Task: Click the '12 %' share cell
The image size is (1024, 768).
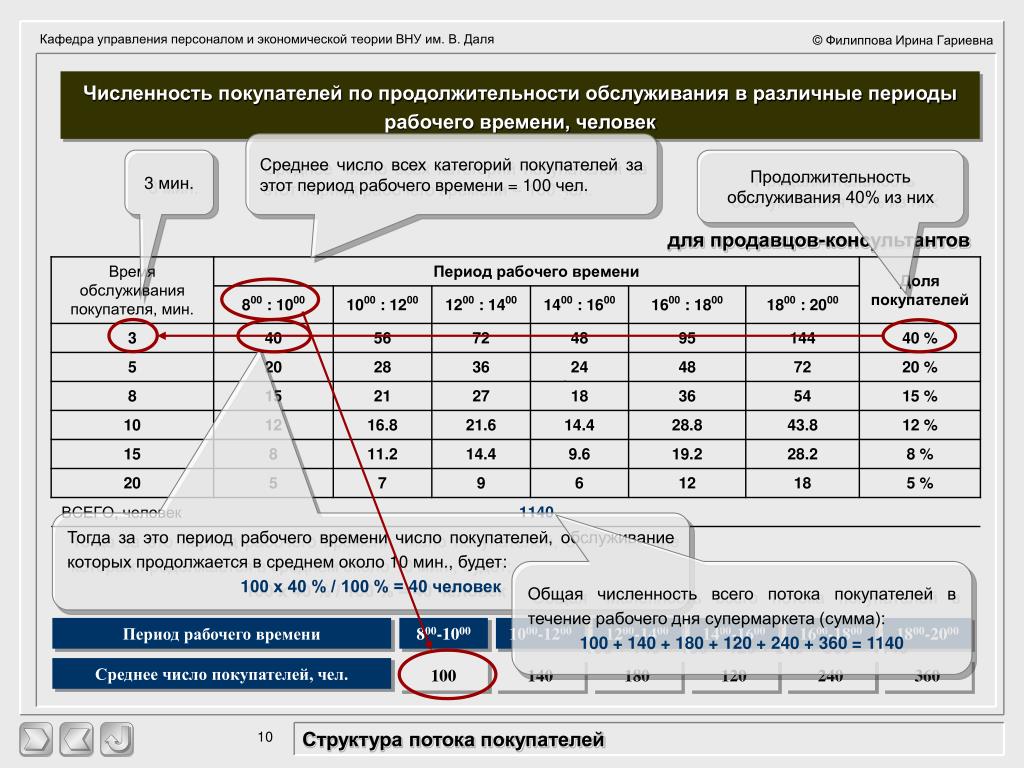Action: (x=920, y=425)
